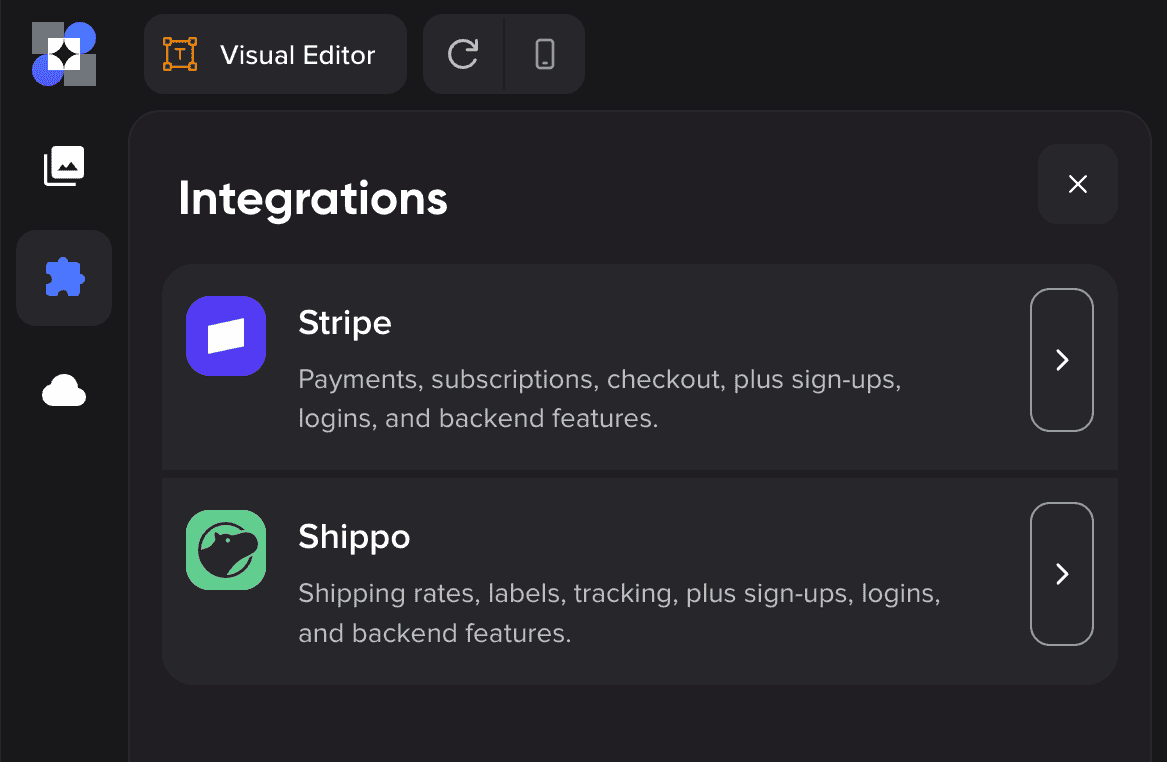Switch to mobile device preview
The width and height of the screenshot is (1167, 762).
(x=545, y=54)
